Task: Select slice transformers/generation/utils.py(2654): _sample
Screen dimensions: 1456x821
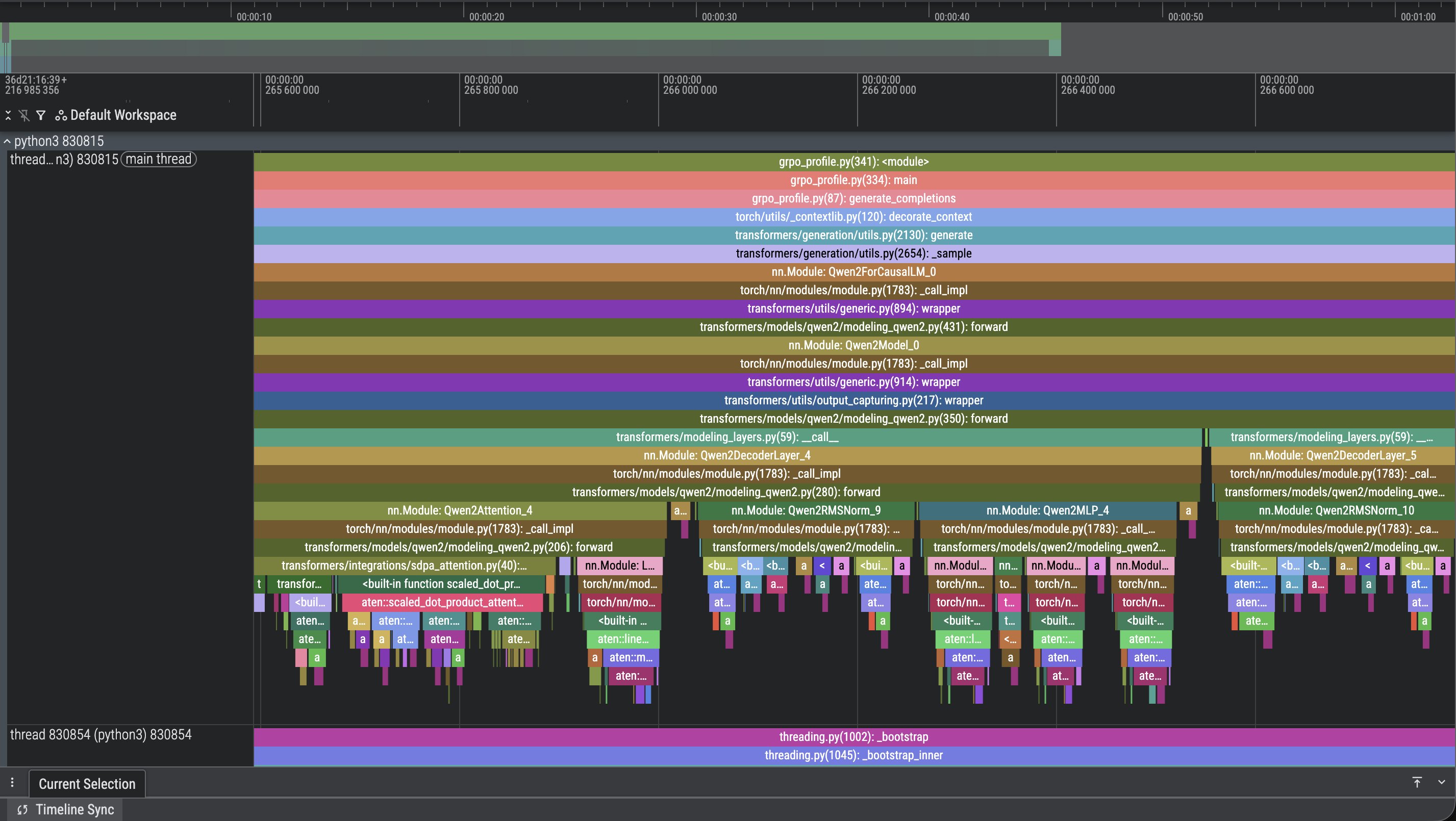Action: point(853,254)
